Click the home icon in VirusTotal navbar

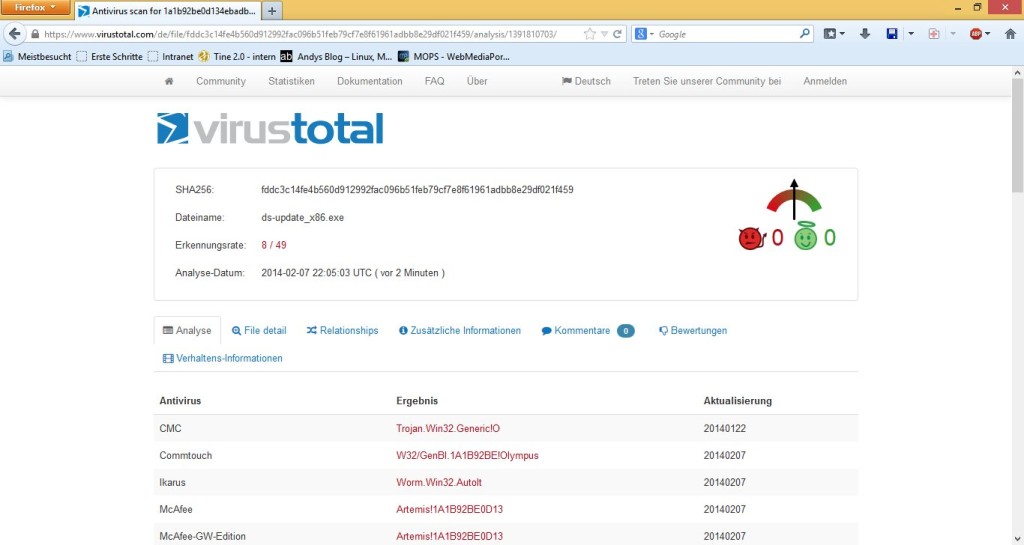[x=169, y=81]
